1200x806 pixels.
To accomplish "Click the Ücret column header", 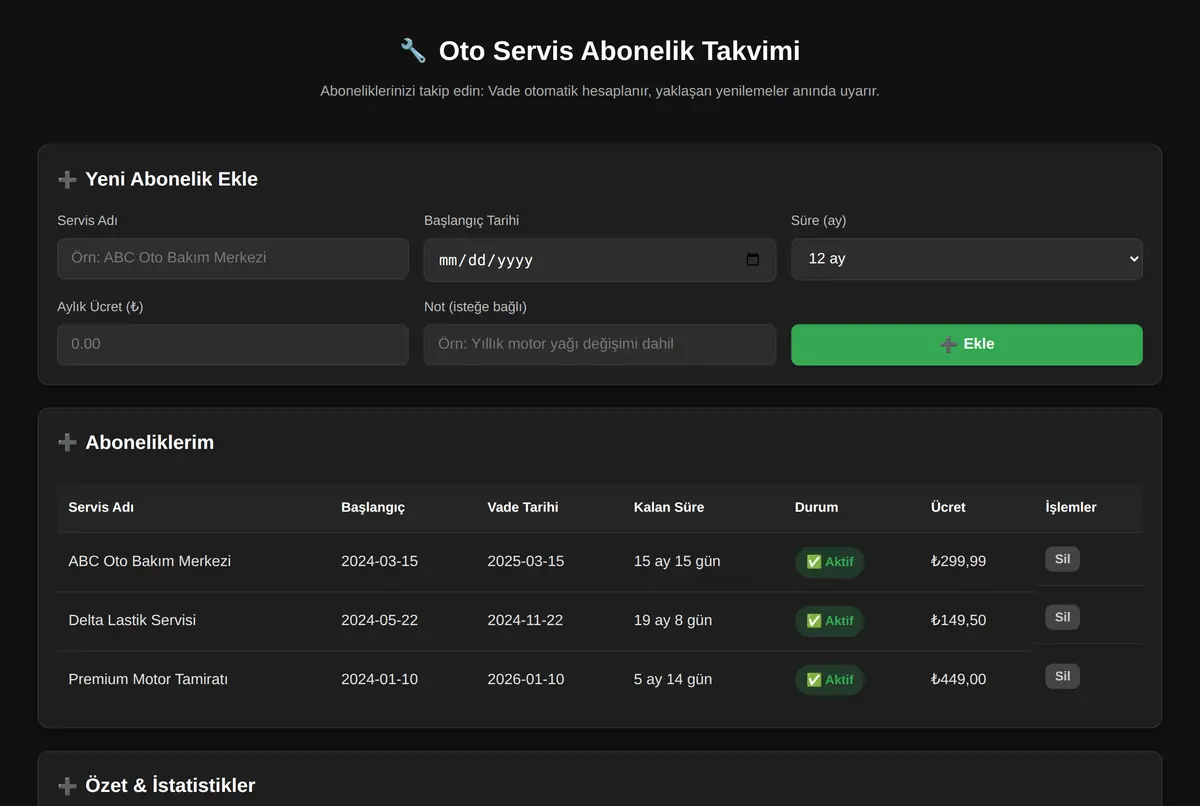I will click(x=948, y=508).
